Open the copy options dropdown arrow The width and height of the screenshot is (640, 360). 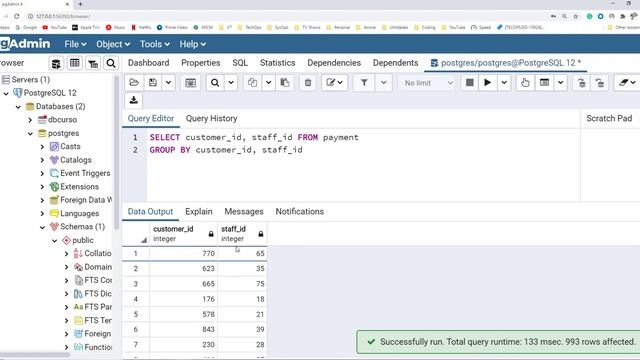pos(268,83)
